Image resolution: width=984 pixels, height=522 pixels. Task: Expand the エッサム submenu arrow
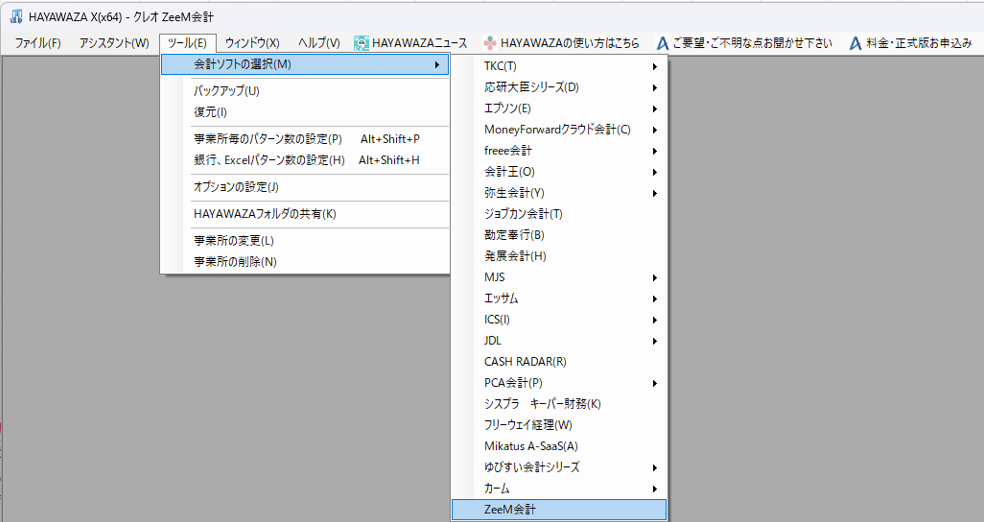(655, 299)
